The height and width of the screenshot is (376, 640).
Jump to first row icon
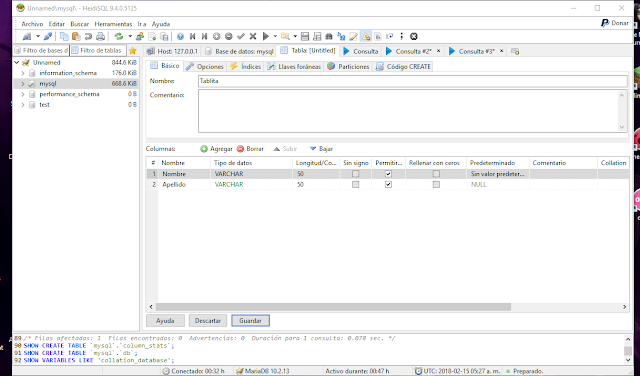pos(193,36)
